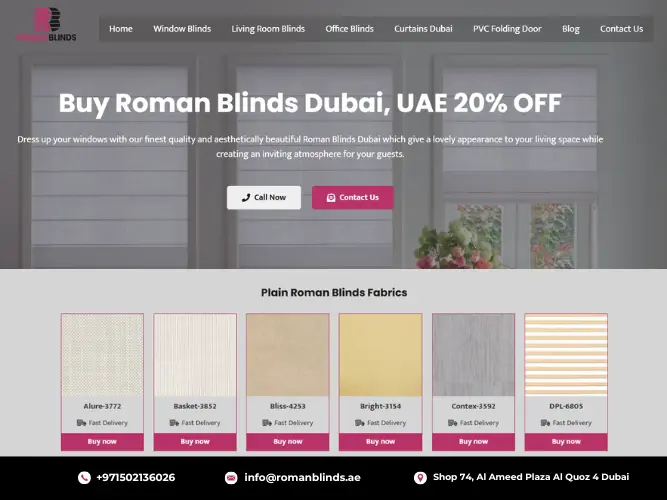This screenshot has height=500, width=667.
Task: Click delivery truck icon under Contex-3592
Action: (453, 423)
